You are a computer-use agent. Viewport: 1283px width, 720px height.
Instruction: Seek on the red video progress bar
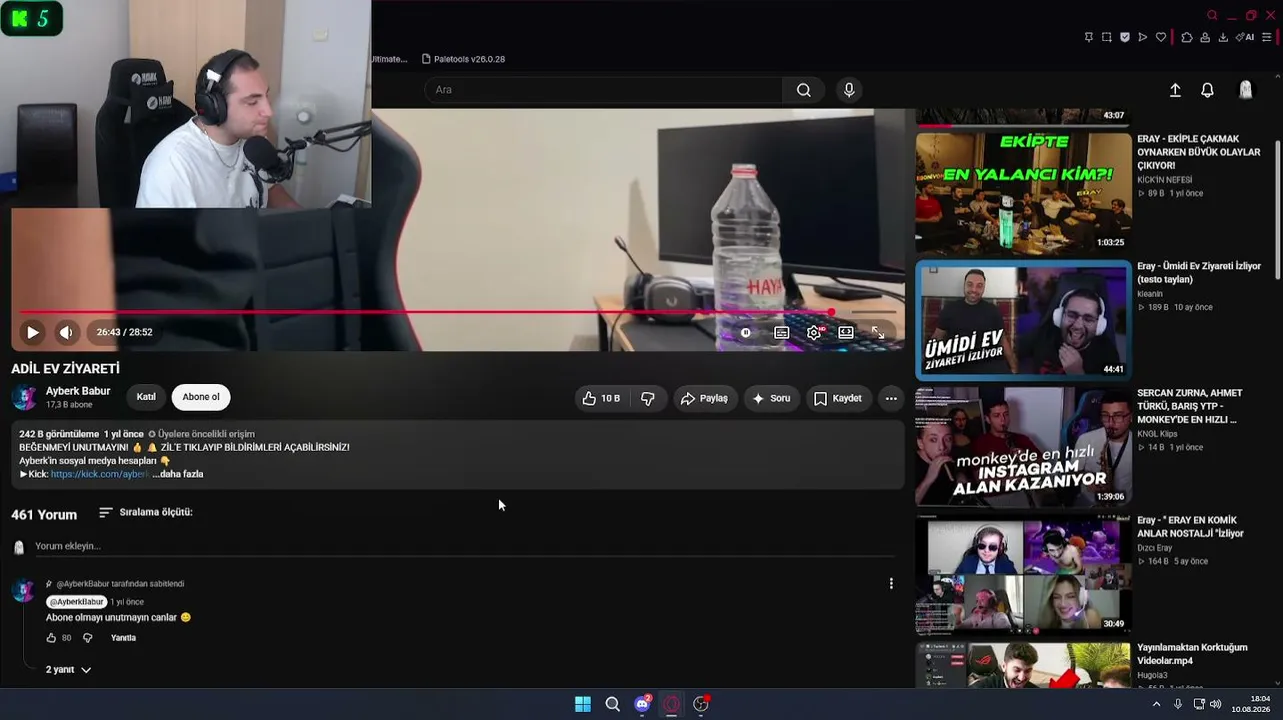(x=457, y=312)
